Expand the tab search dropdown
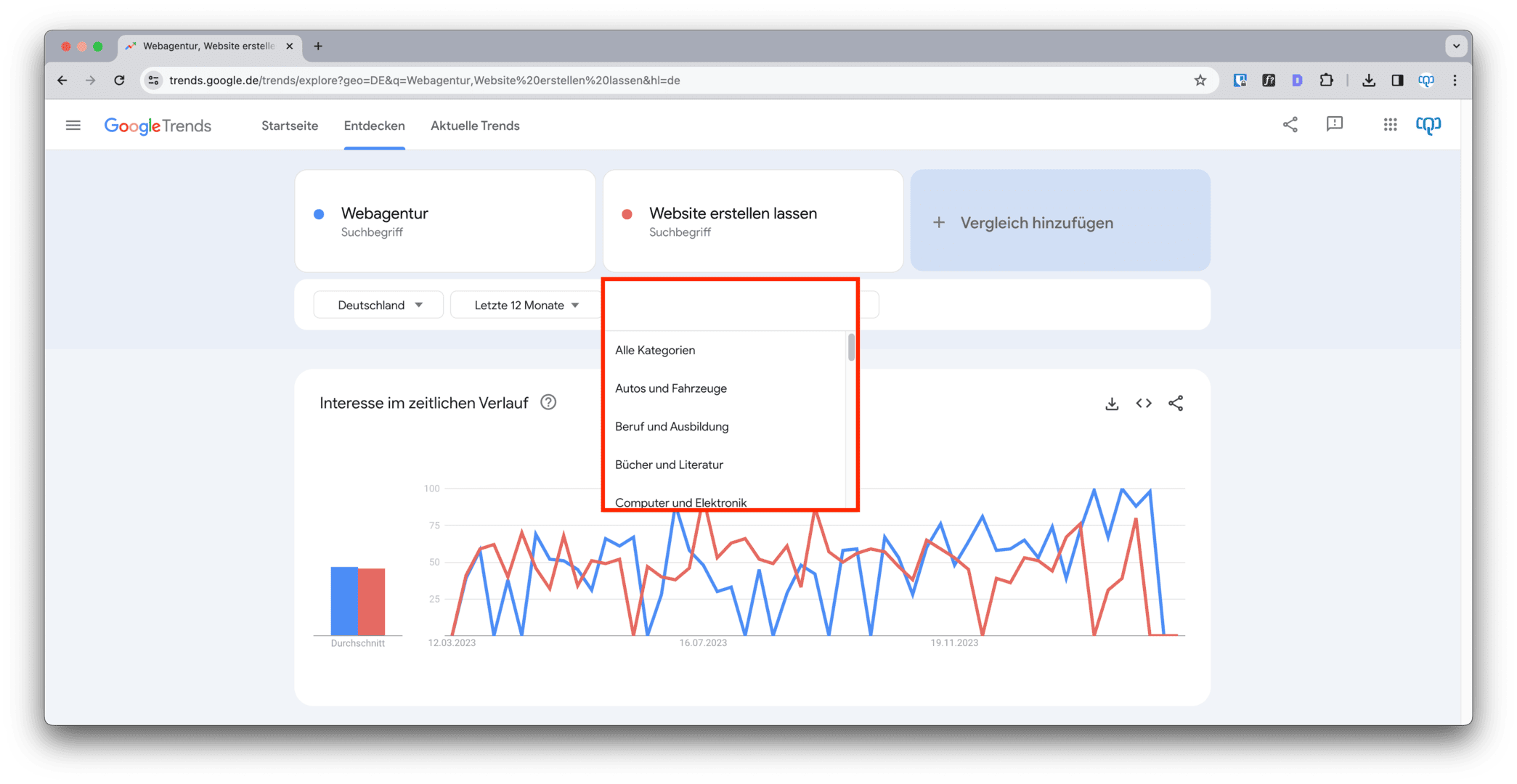Viewport: 1517px width, 784px height. tap(1456, 46)
